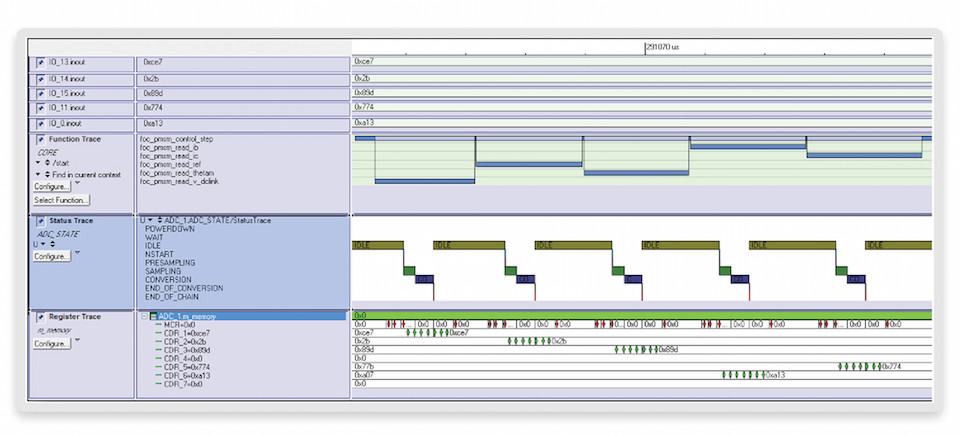Select the CDR_3=0x89d register entry
The width and height of the screenshot is (960, 435).
(x=184, y=350)
